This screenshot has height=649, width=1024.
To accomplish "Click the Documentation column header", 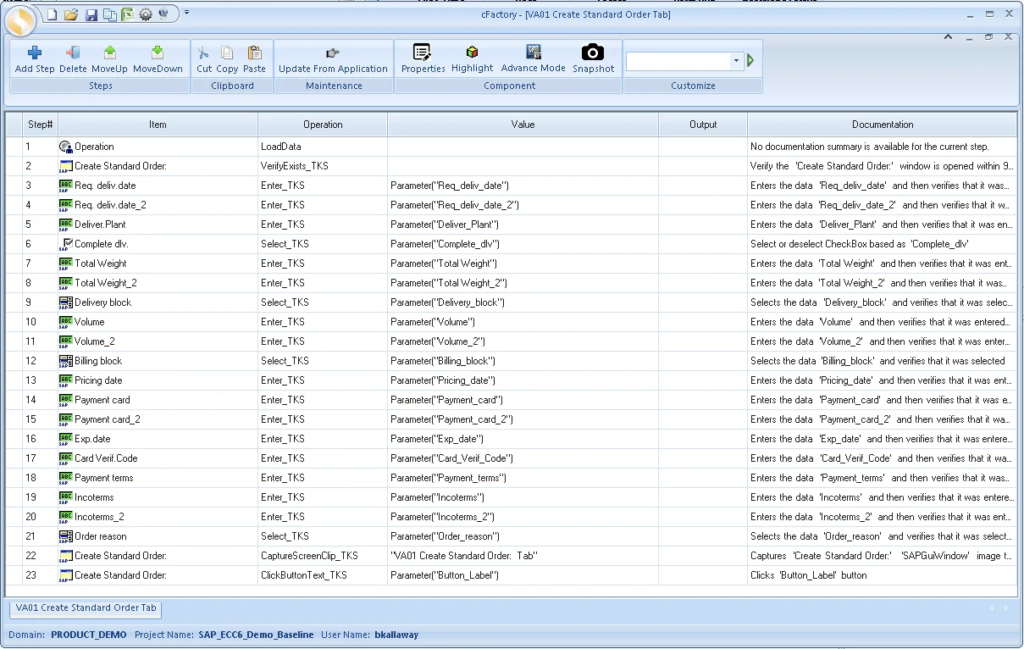I will [882, 124].
